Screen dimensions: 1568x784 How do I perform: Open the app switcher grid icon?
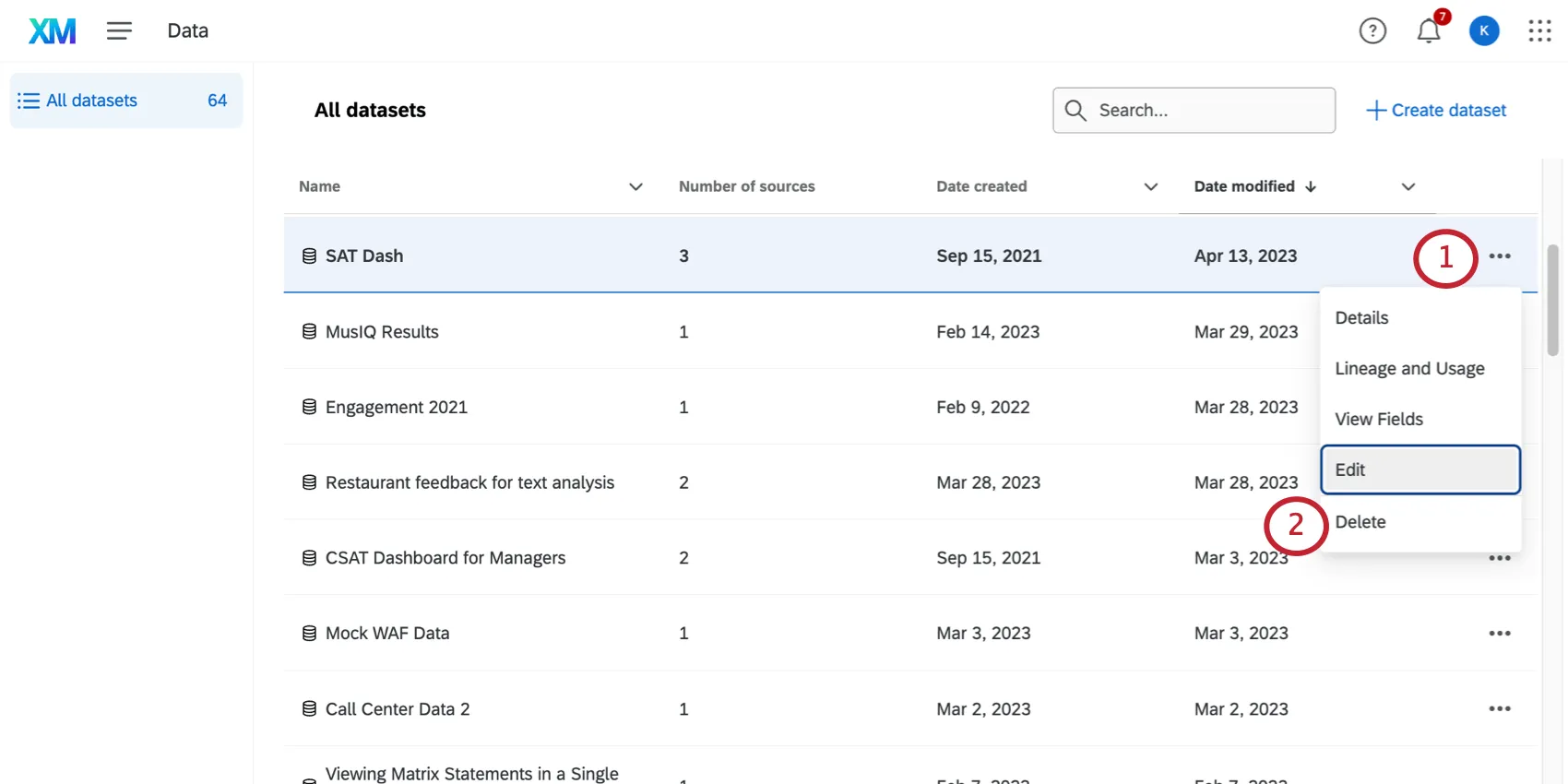click(x=1539, y=31)
